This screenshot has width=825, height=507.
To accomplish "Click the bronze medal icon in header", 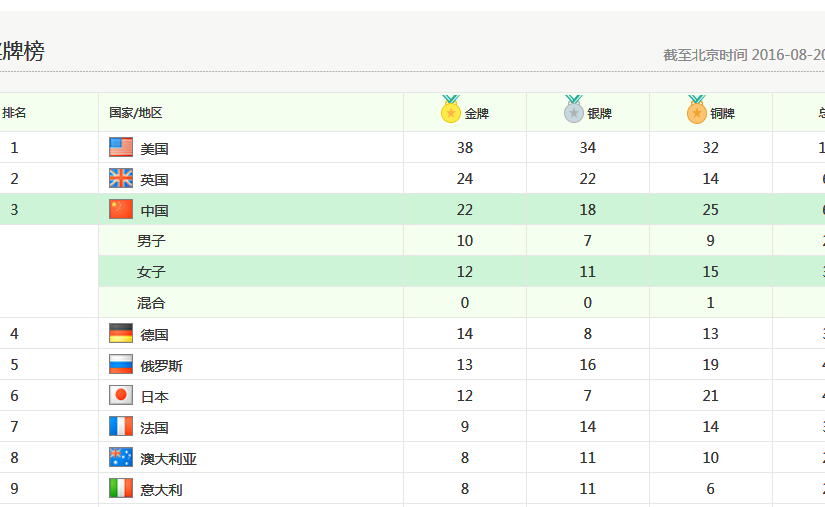I will click(697, 110).
